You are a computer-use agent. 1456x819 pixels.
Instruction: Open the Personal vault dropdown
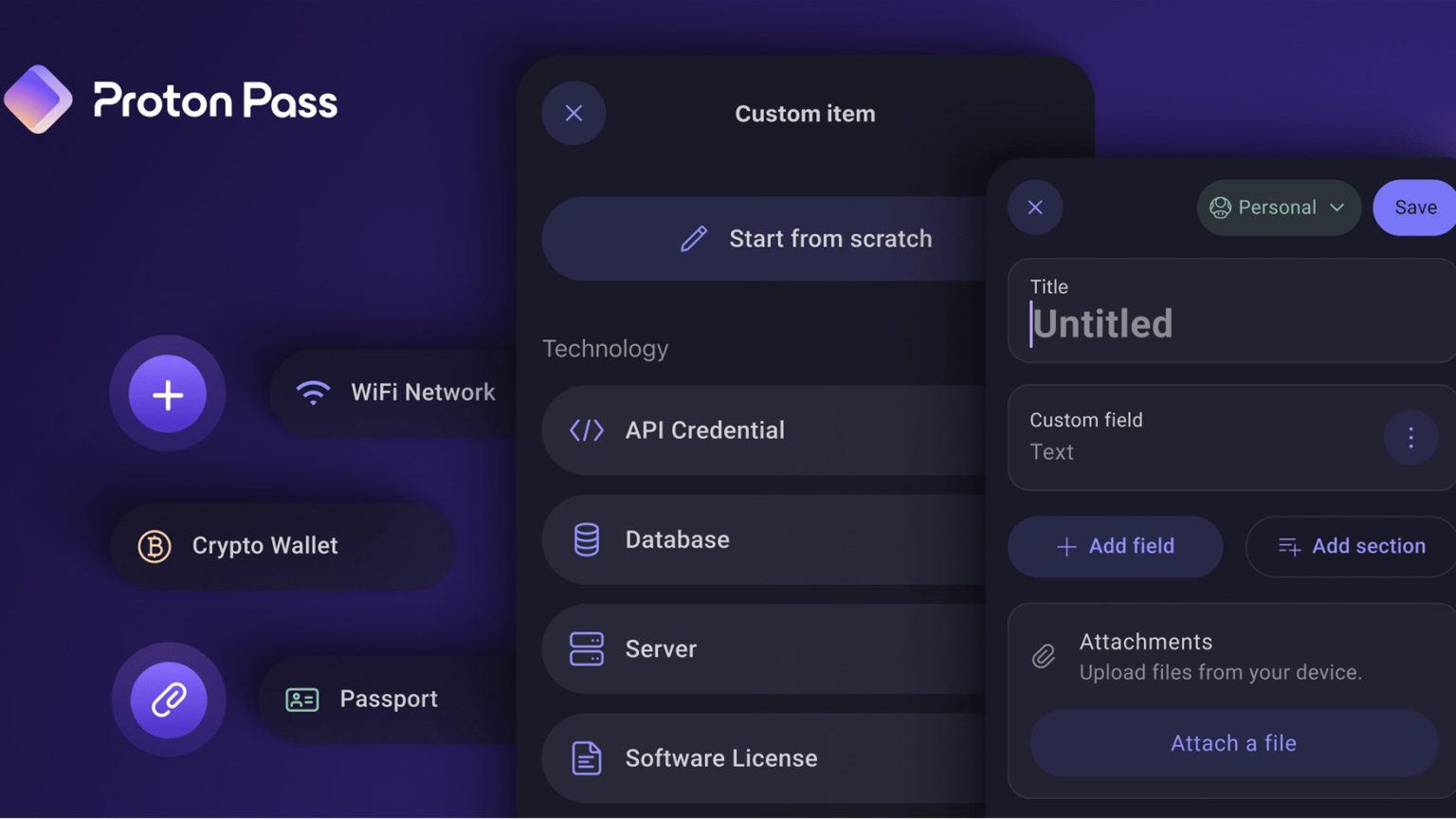1278,208
